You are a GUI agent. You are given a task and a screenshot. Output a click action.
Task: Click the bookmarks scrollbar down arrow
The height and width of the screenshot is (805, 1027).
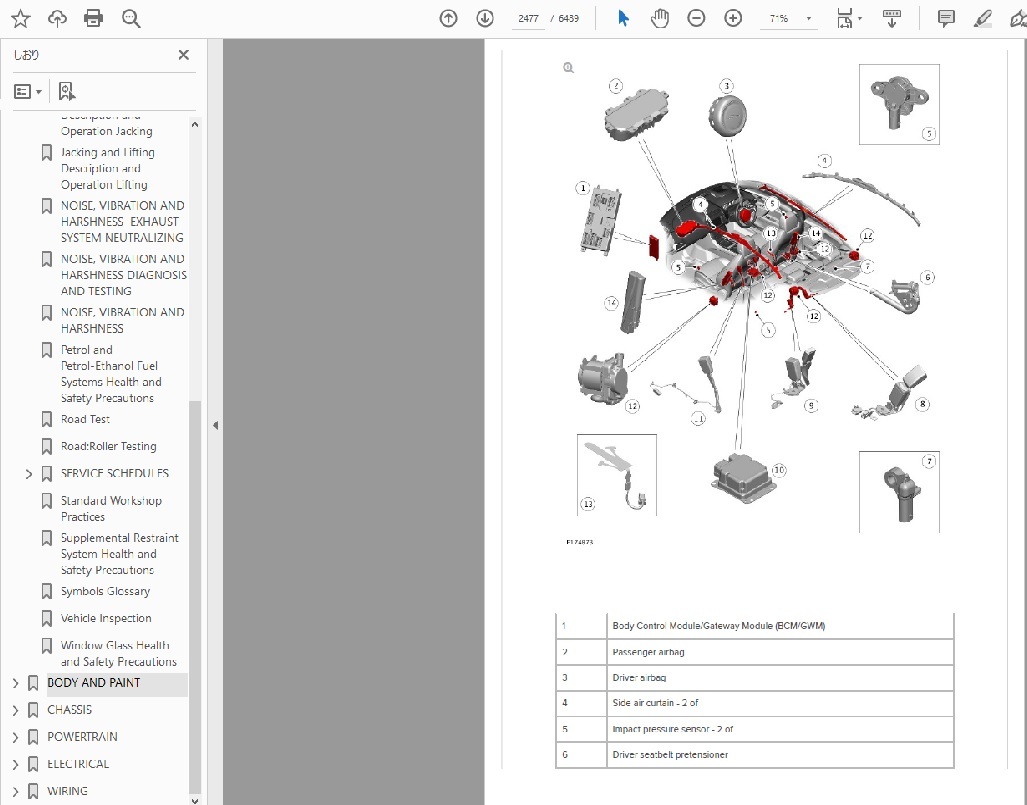click(x=195, y=800)
